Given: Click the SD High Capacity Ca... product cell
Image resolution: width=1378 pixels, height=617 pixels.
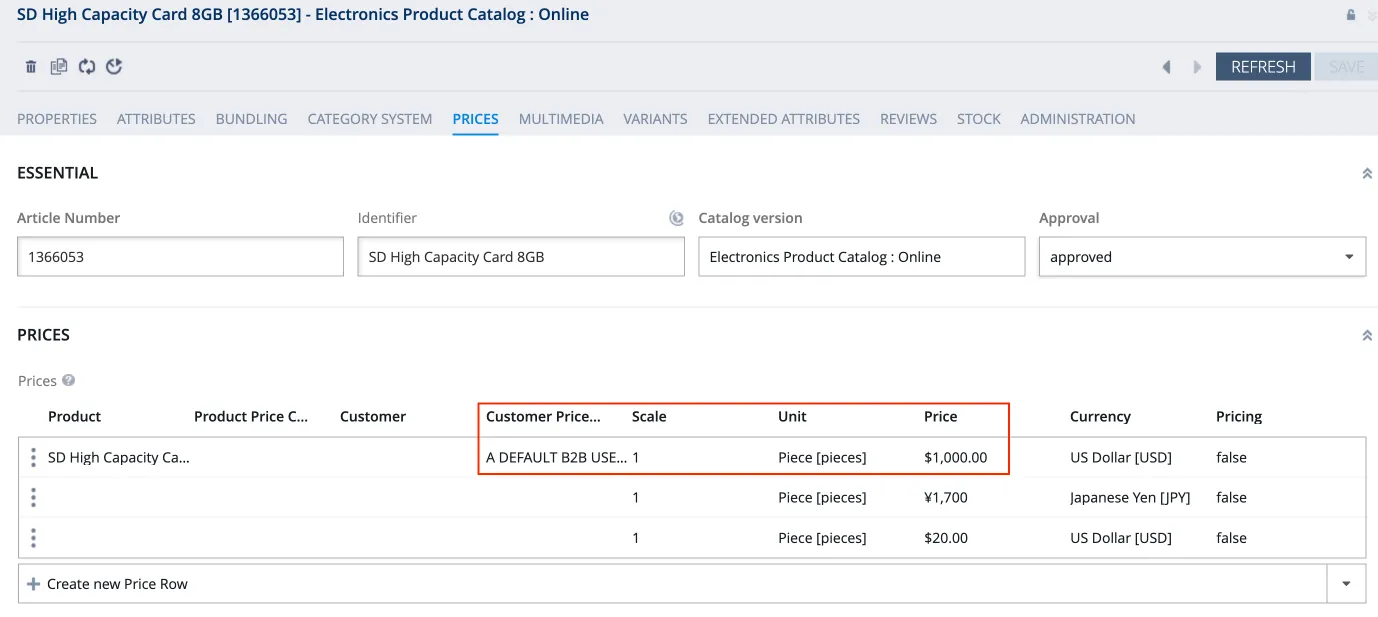Looking at the screenshot, I should (x=119, y=457).
